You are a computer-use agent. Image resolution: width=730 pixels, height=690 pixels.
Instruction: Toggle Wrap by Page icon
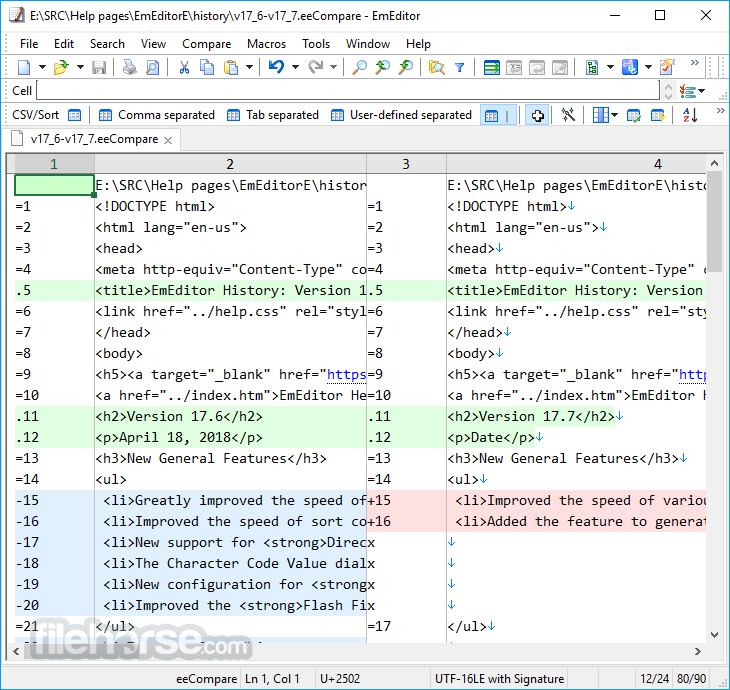click(560, 68)
